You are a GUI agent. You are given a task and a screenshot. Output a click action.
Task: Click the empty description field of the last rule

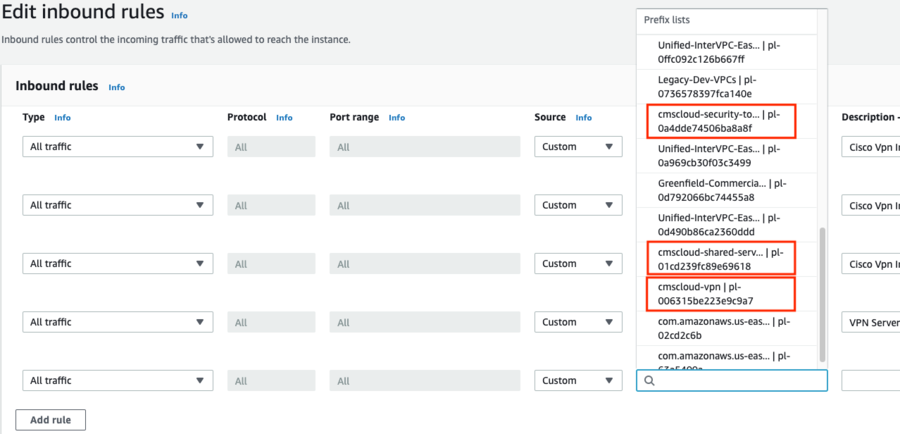coord(870,381)
